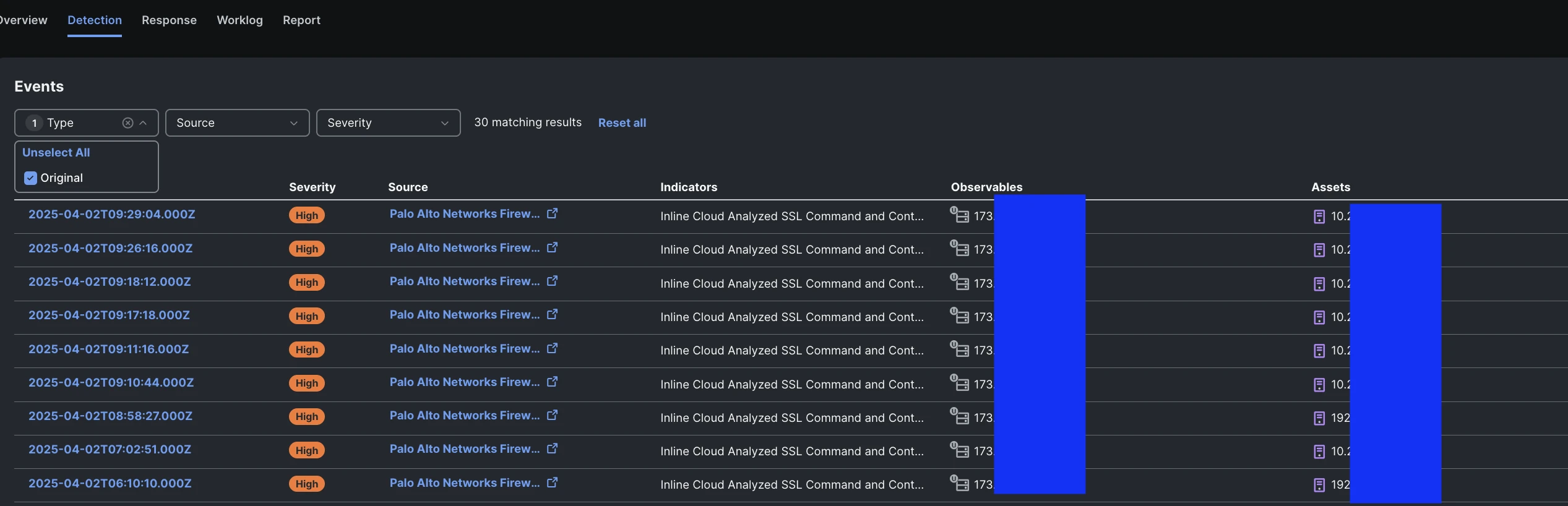Switch to the Response tab
The width and height of the screenshot is (1568, 506).
(x=169, y=20)
